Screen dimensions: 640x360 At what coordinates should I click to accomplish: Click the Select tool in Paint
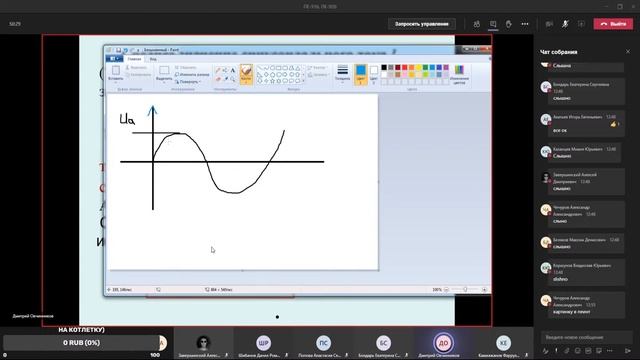(164, 74)
